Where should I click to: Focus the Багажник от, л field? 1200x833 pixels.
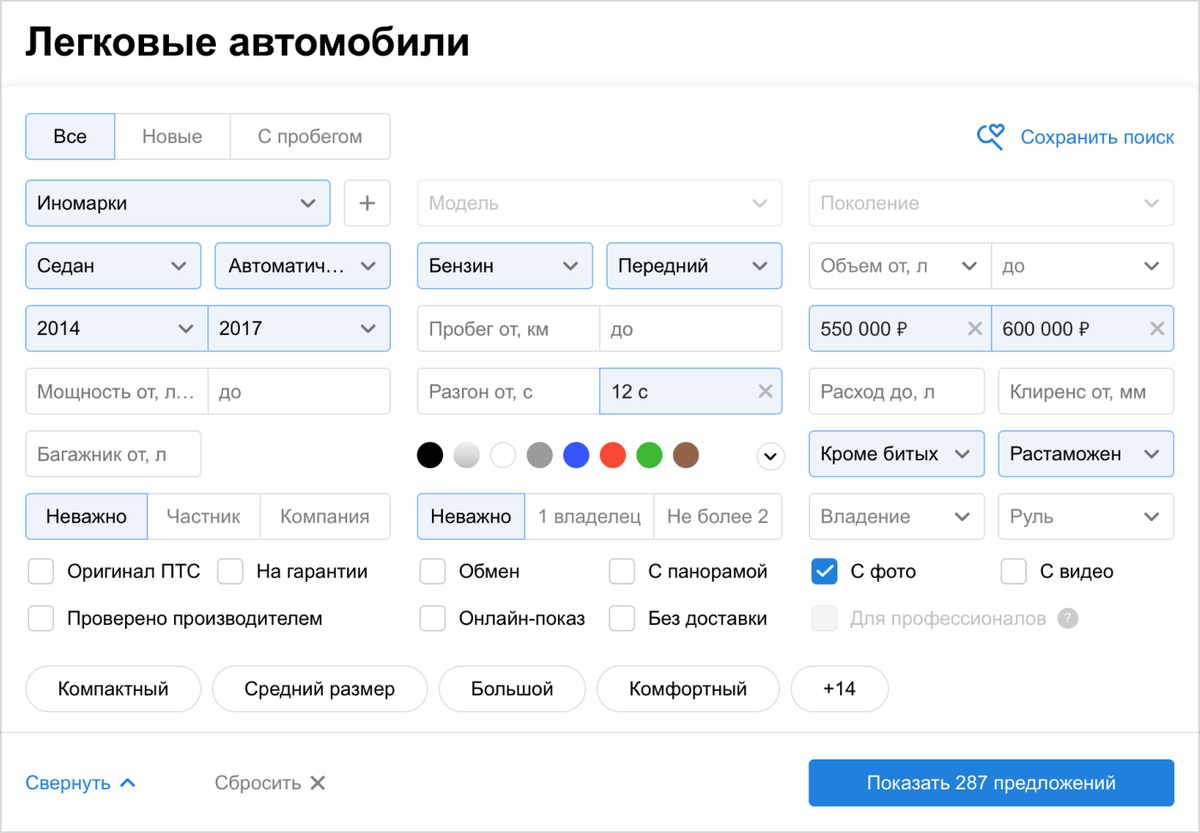[113, 454]
